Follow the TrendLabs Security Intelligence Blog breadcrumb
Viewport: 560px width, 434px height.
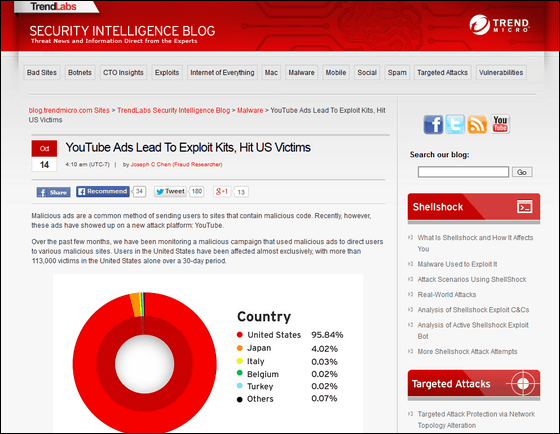coord(174,110)
